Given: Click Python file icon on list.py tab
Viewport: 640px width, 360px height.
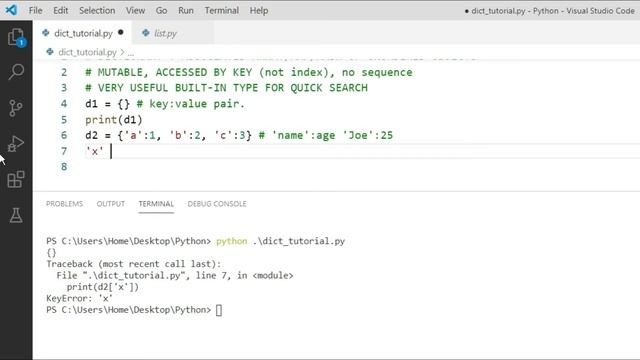Looking at the screenshot, I should pyautogui.click(x=146, y=33).
